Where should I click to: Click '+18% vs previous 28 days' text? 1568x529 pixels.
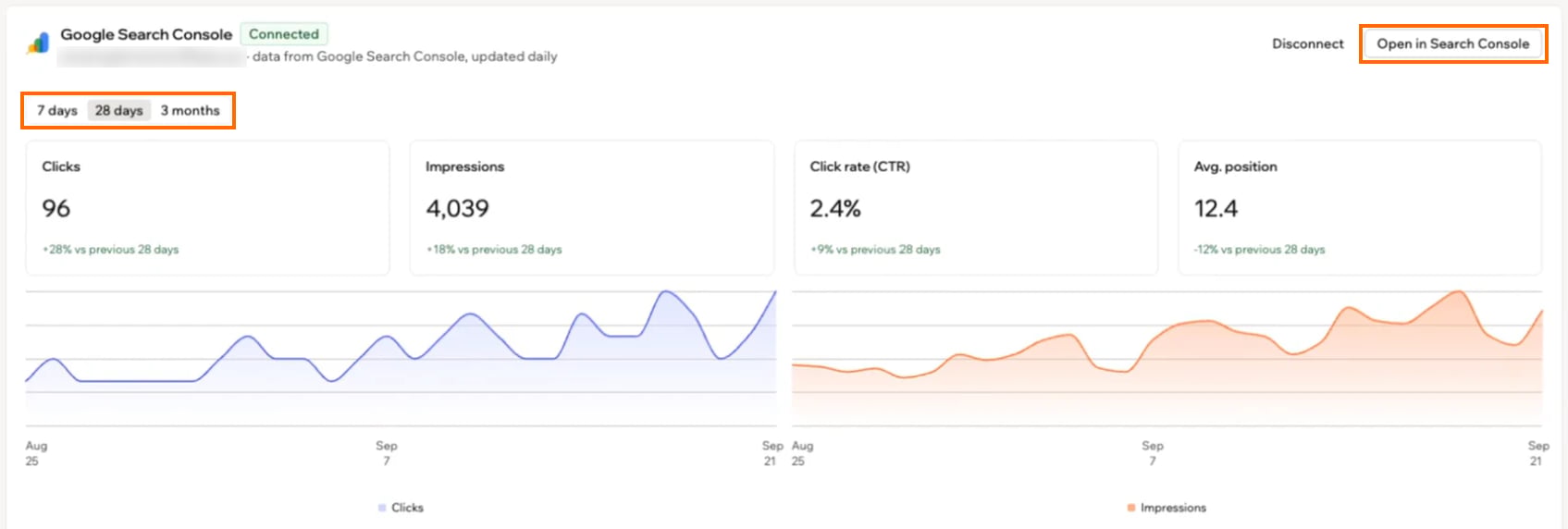[x=494, y=250]
